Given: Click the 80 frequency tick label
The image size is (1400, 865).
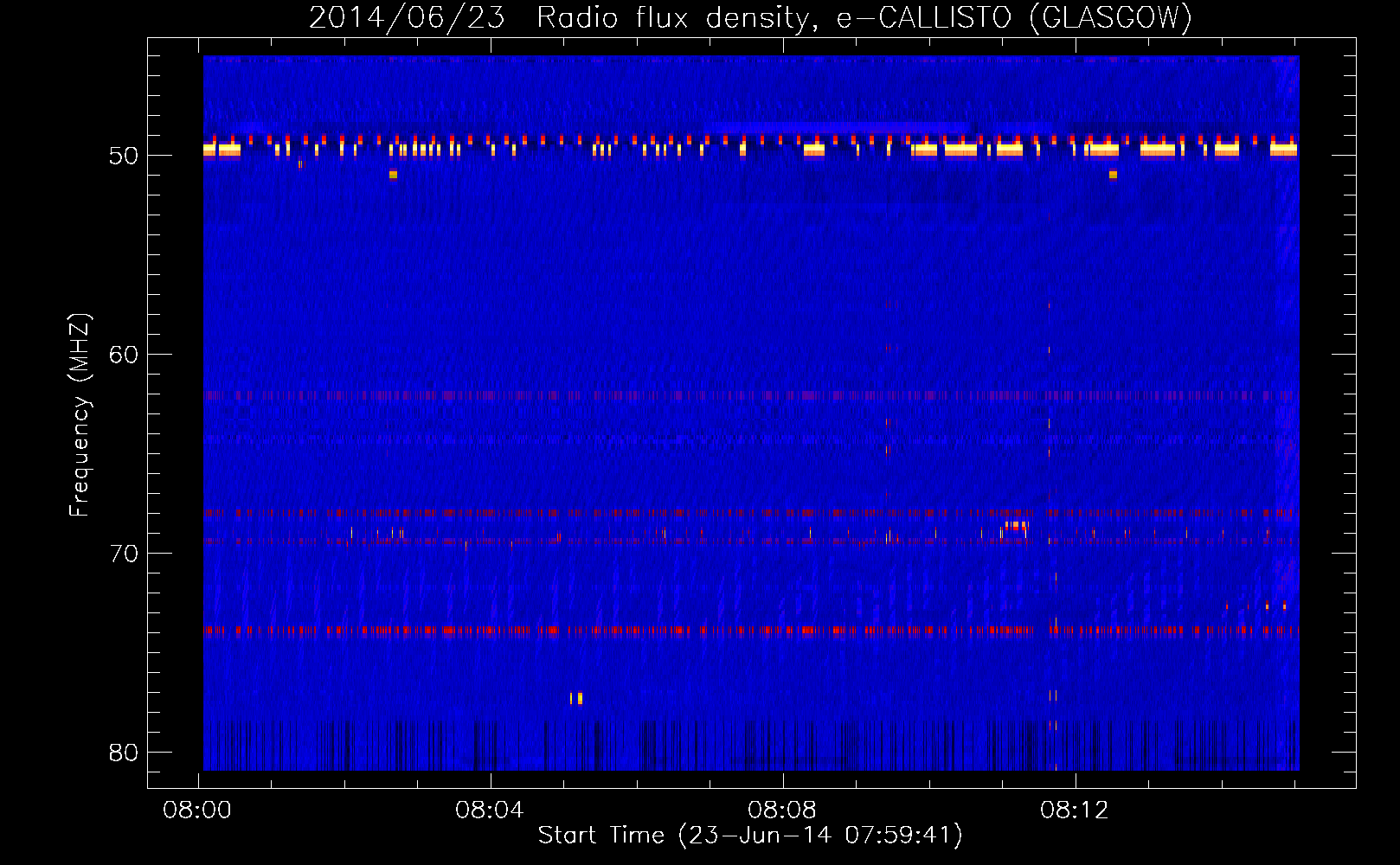Looking at the screenshot, I should coord(124,753).
